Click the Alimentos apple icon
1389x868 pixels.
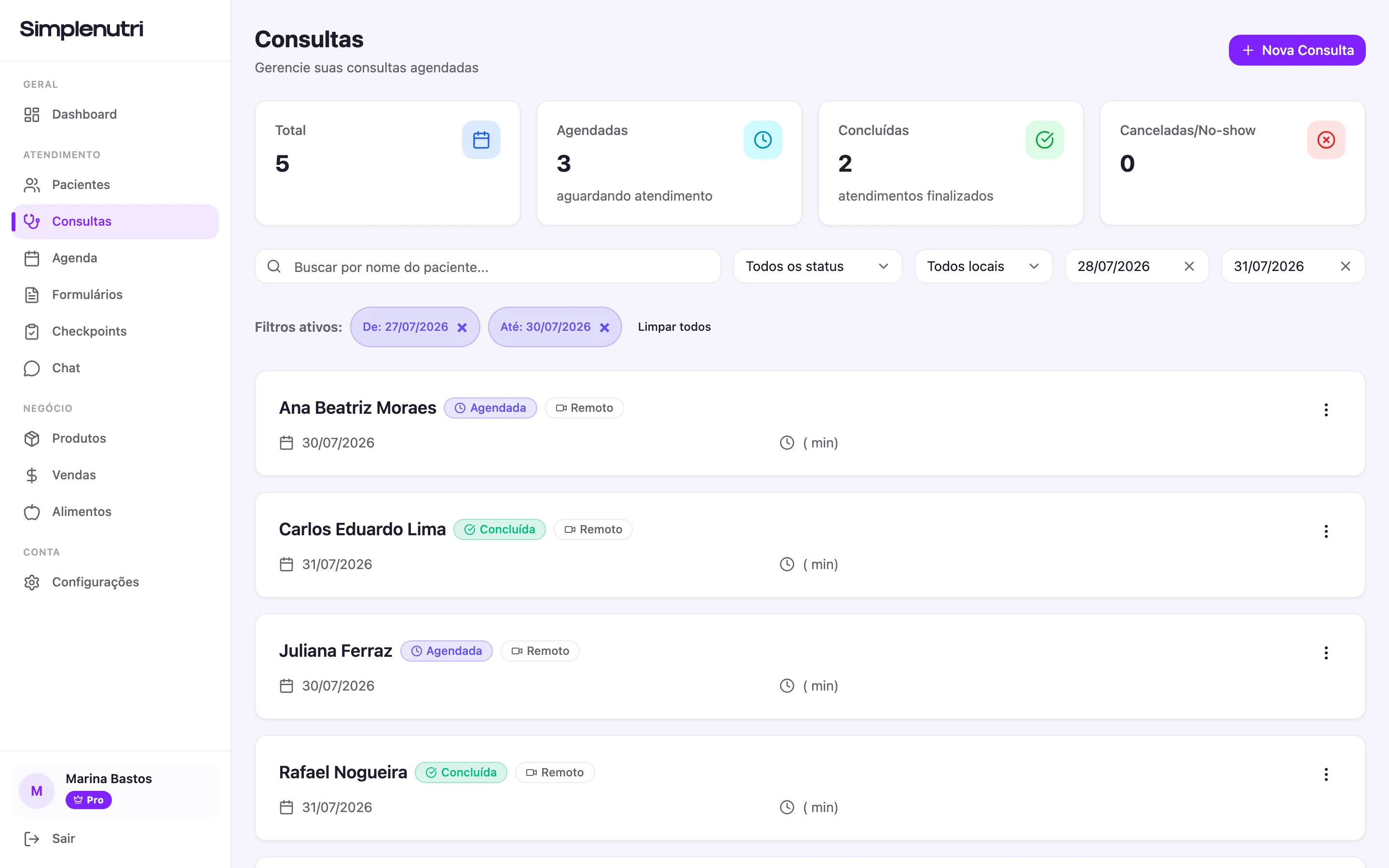pyautogui.click(x=31, y=512)
